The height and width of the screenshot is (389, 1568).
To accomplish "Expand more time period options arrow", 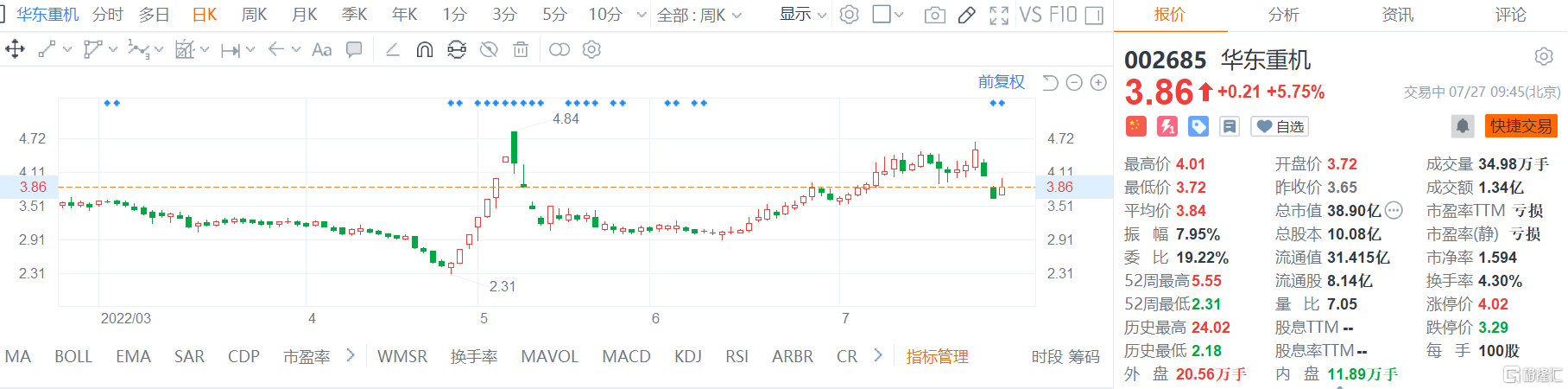I will pos(641,15).
